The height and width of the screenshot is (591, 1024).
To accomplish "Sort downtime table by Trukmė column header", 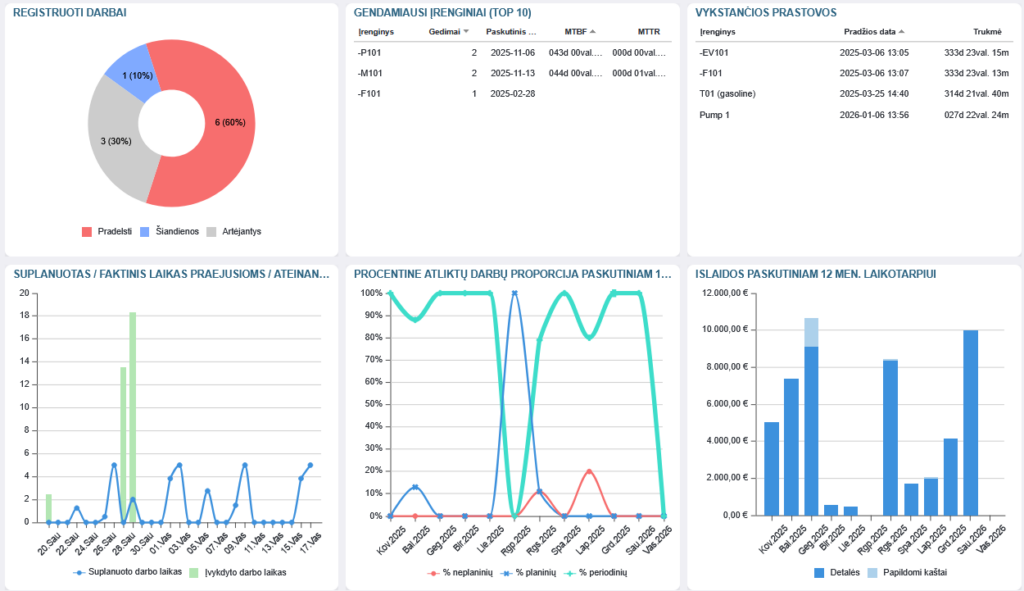I will coord(986,32).
